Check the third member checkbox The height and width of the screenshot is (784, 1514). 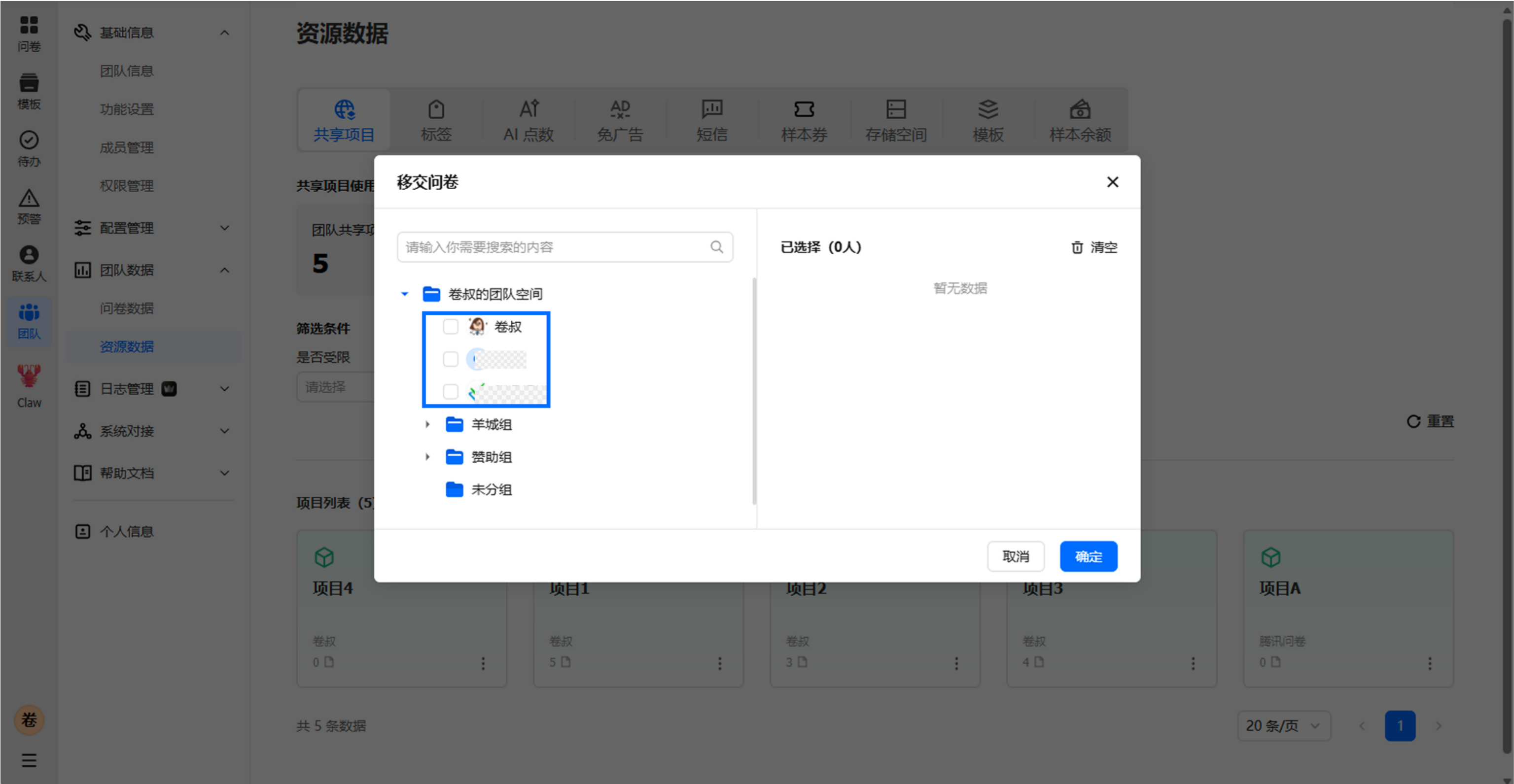(x=450, y=391)
